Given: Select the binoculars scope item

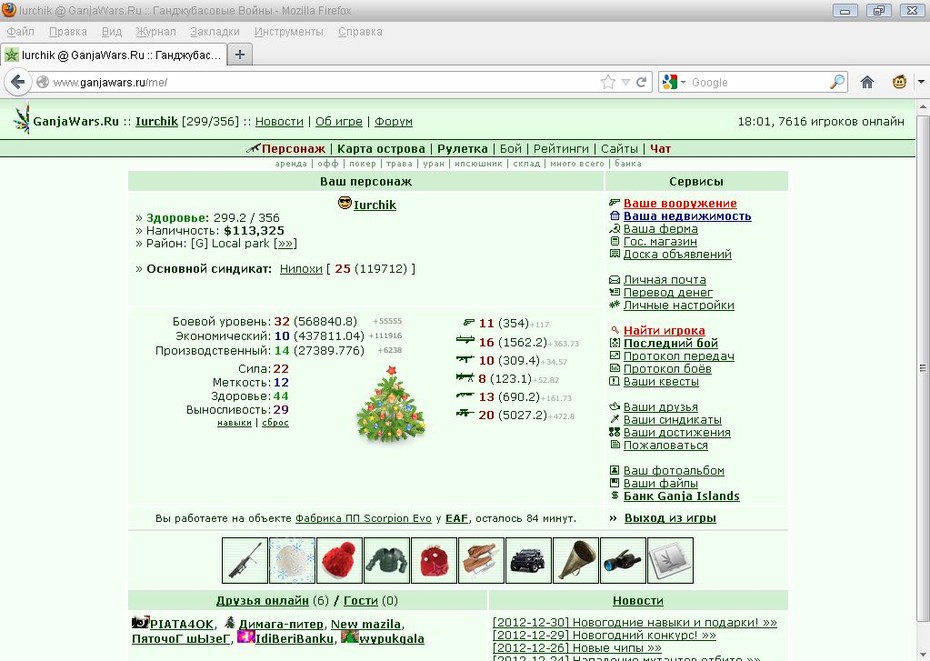Looking at the screenshot, I should click(x=623, y=561).
